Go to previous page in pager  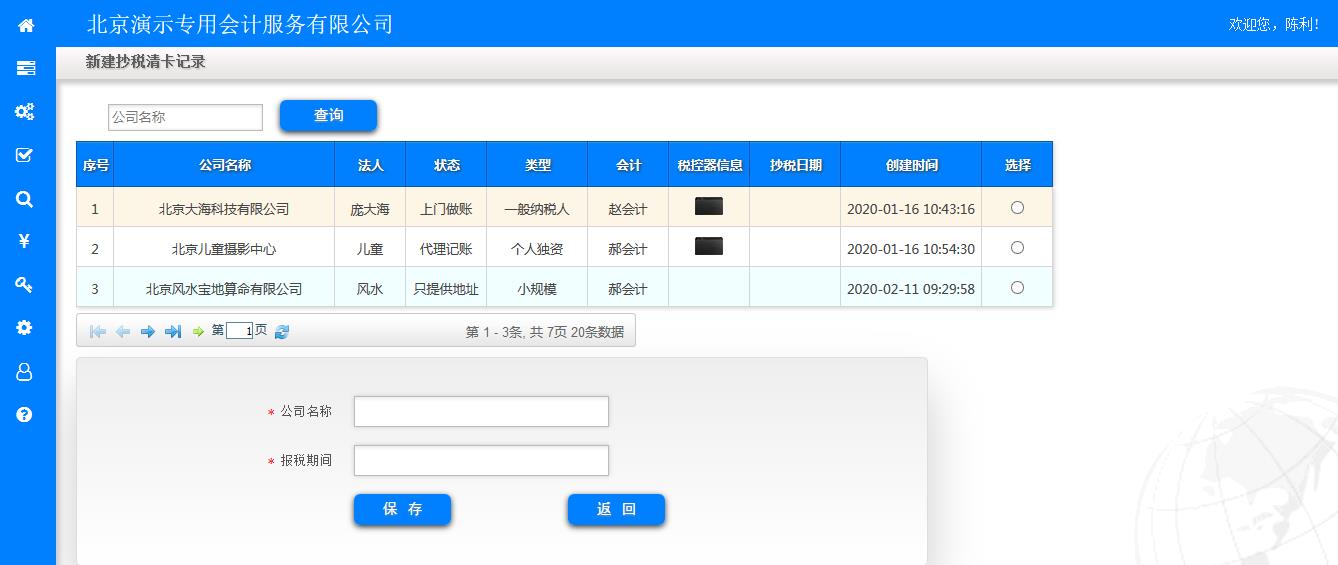tap(123, 331)
